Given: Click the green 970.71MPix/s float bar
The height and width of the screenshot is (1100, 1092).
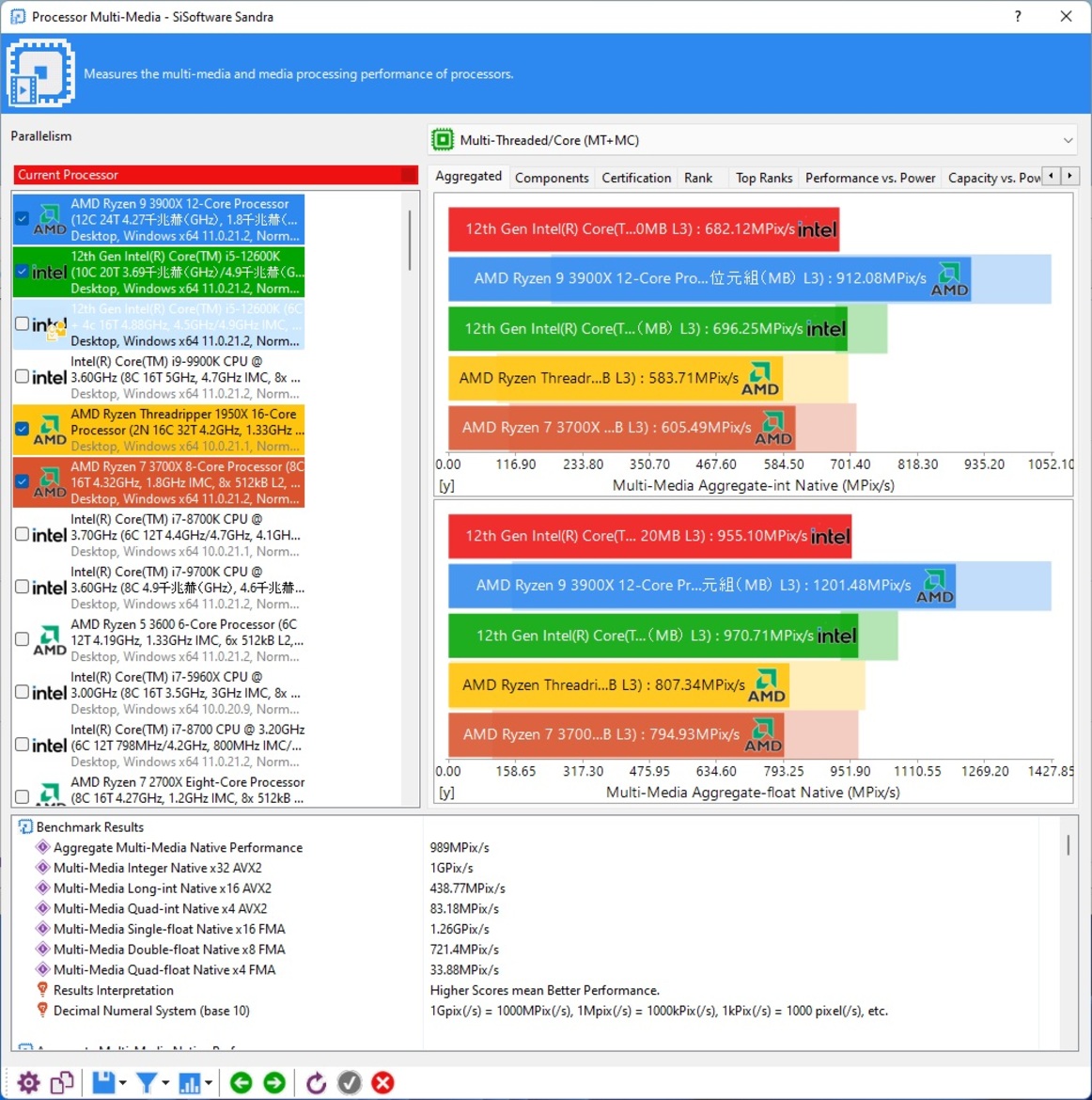Looking at the screenshot, I should 653,636.
